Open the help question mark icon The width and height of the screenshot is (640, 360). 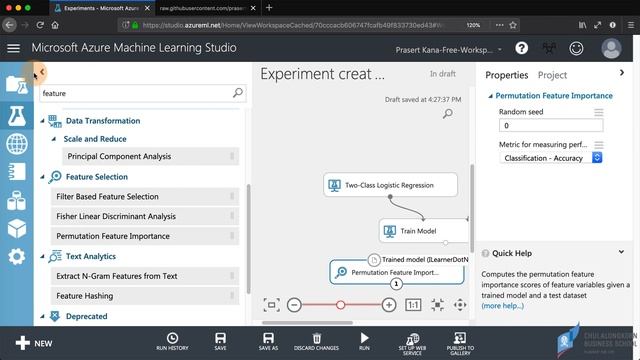(x=521, y=48)
